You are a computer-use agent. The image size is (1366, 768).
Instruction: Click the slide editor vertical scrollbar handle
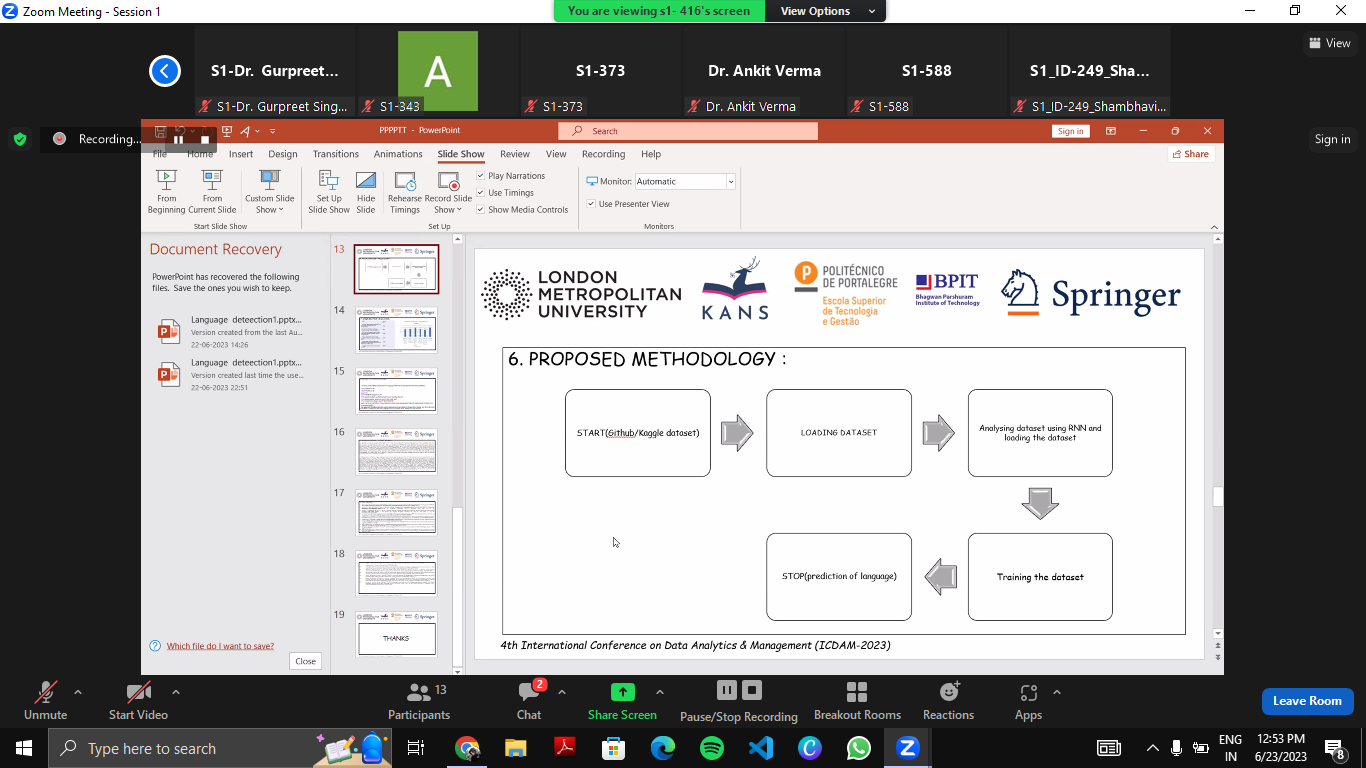[1217, 496]
